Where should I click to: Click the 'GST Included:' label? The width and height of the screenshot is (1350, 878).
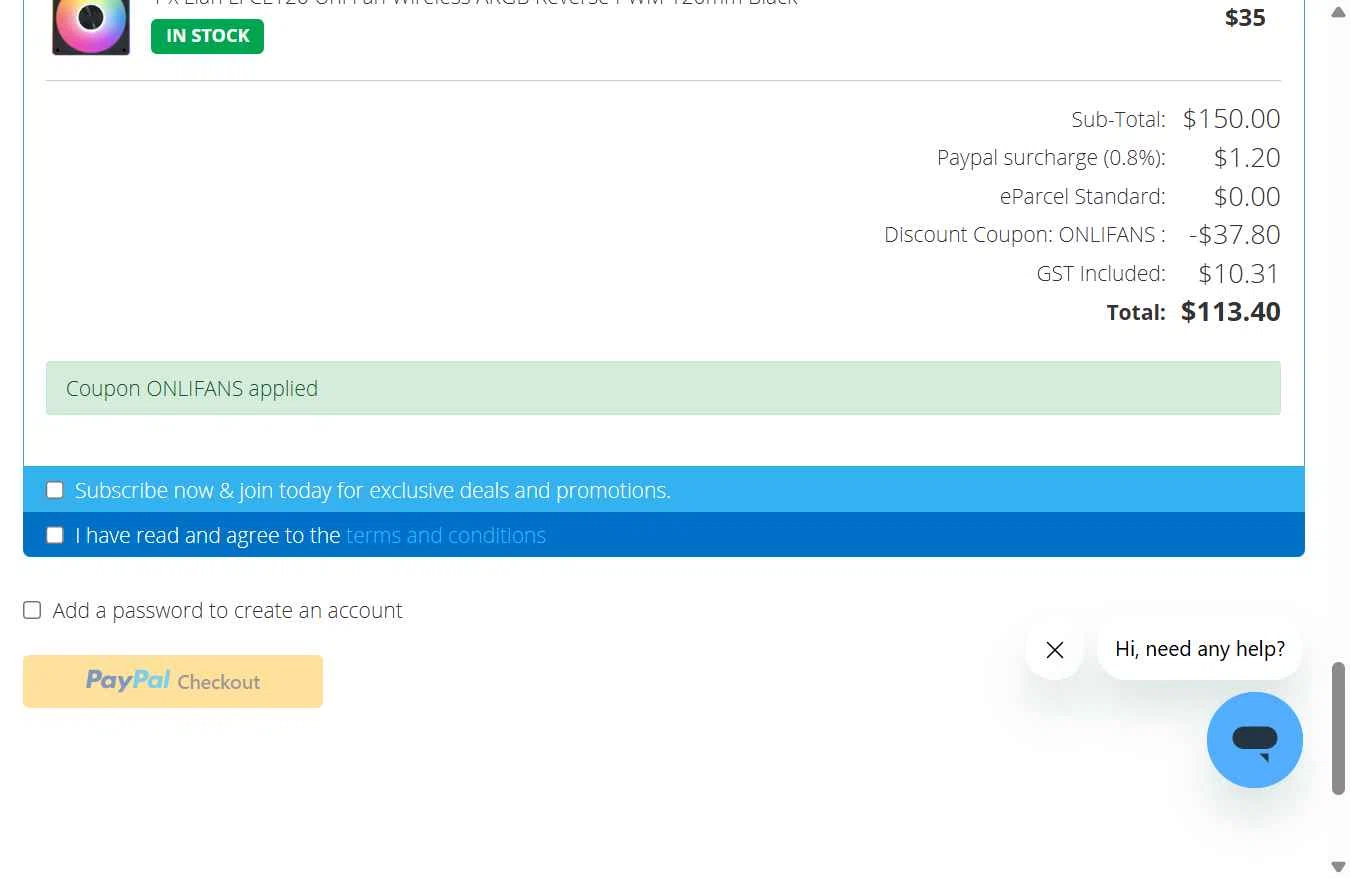click(1101, 273)
